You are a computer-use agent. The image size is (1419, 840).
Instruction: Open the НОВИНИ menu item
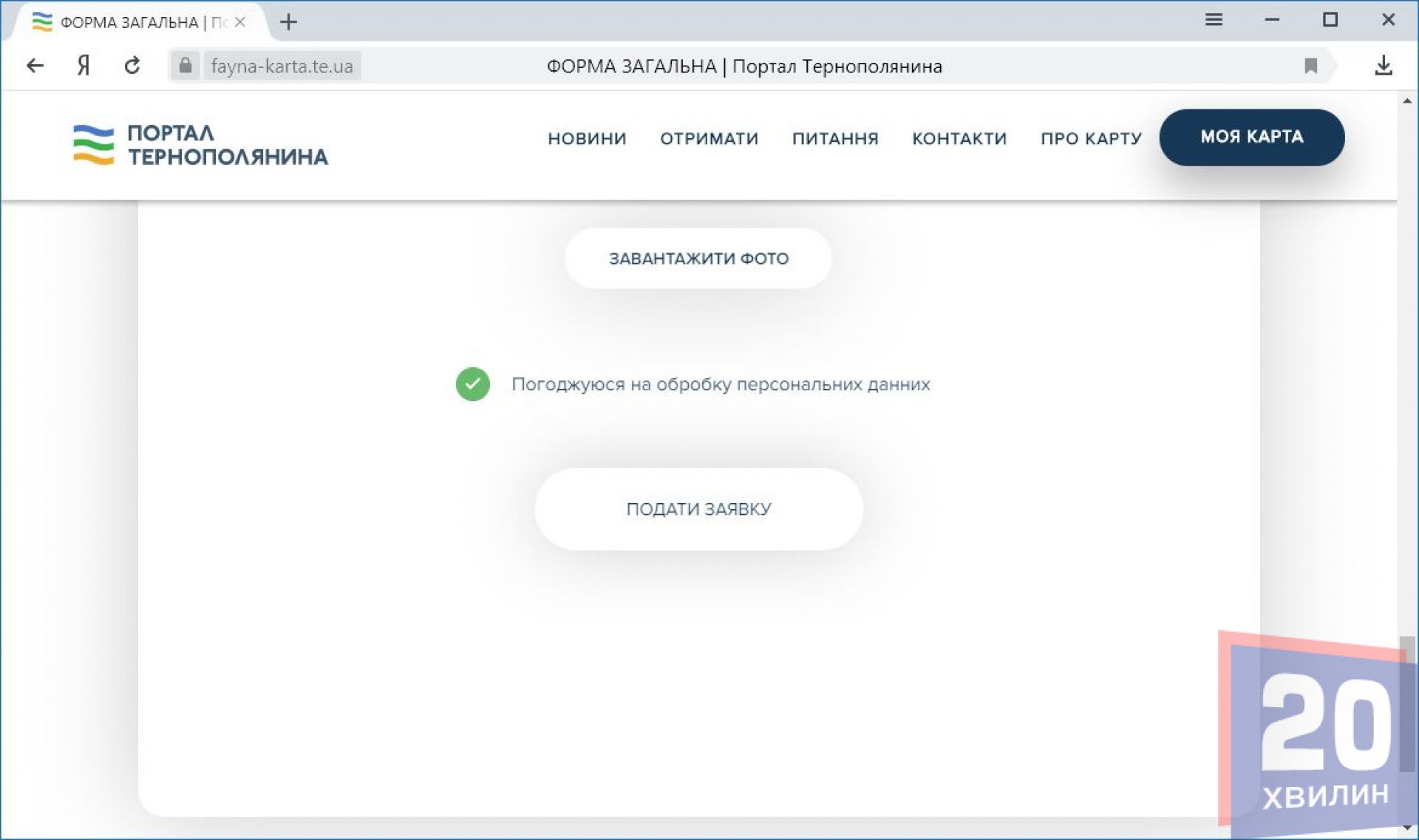[x=587, y=138]
